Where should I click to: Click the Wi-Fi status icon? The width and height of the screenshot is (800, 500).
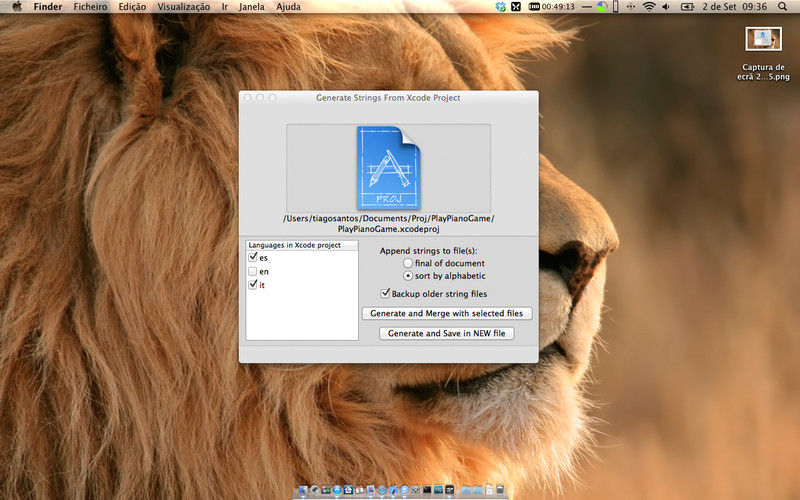(x=648, y=7)
